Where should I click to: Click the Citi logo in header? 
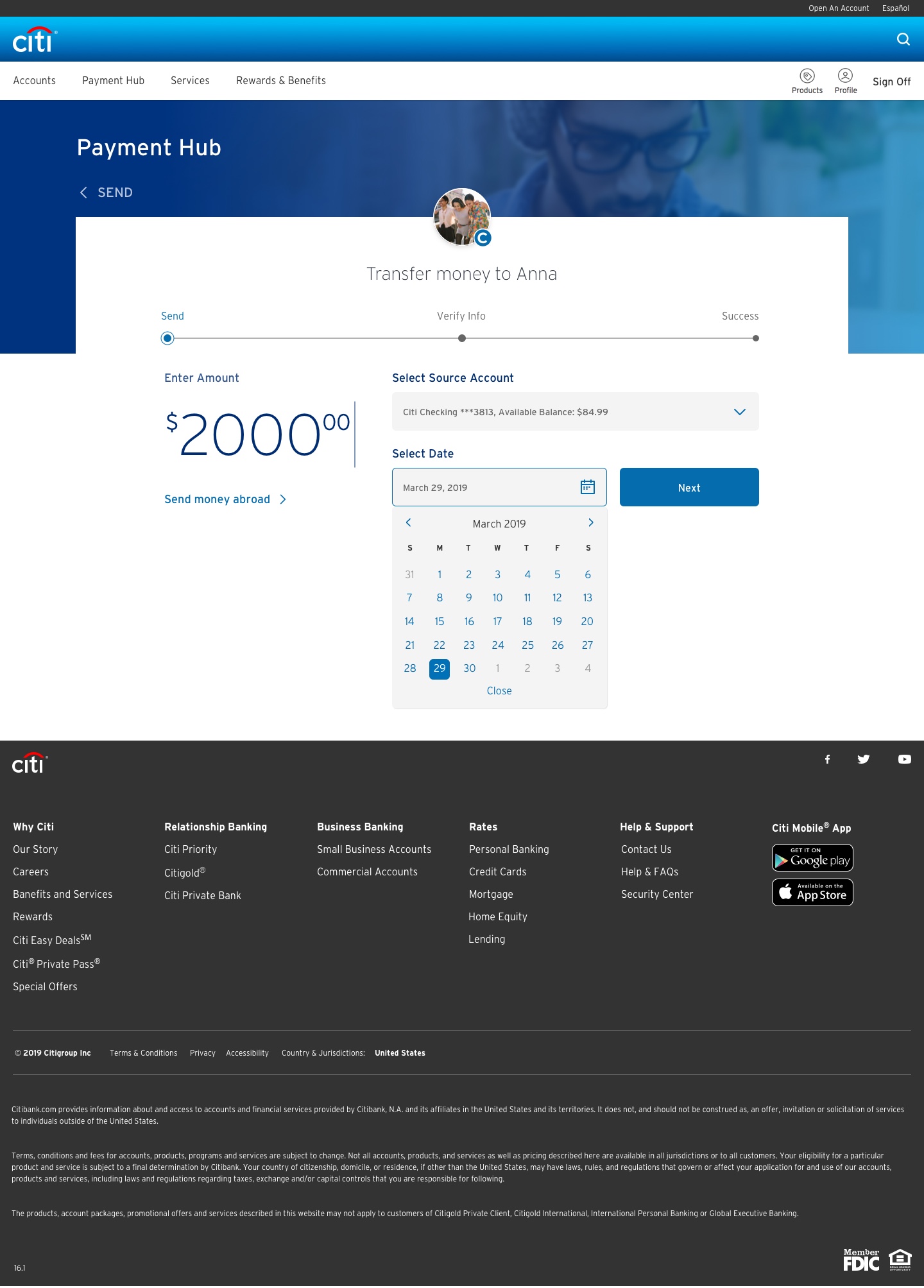[34, 40]
